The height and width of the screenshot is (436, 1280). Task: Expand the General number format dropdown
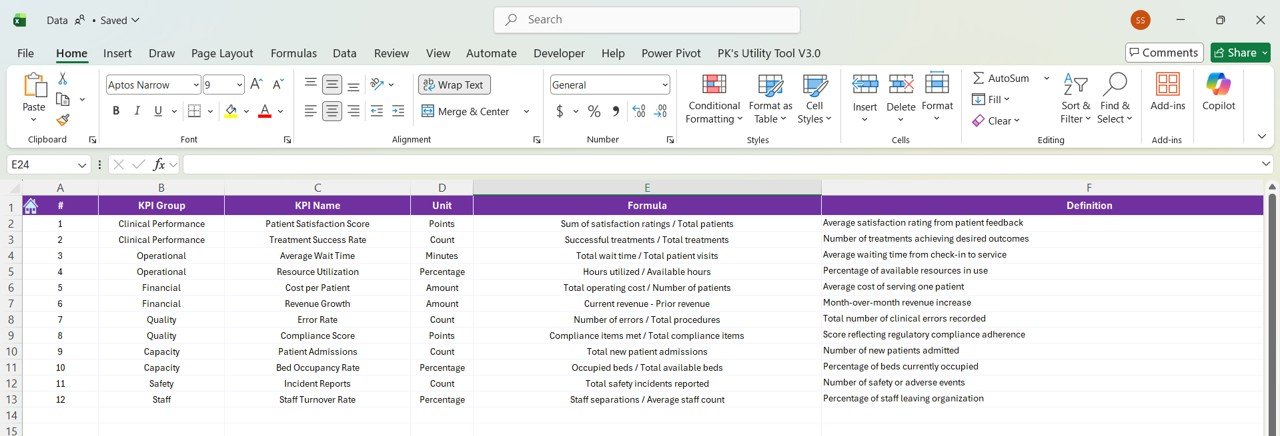pyautogui.click(x=664, y=85)
